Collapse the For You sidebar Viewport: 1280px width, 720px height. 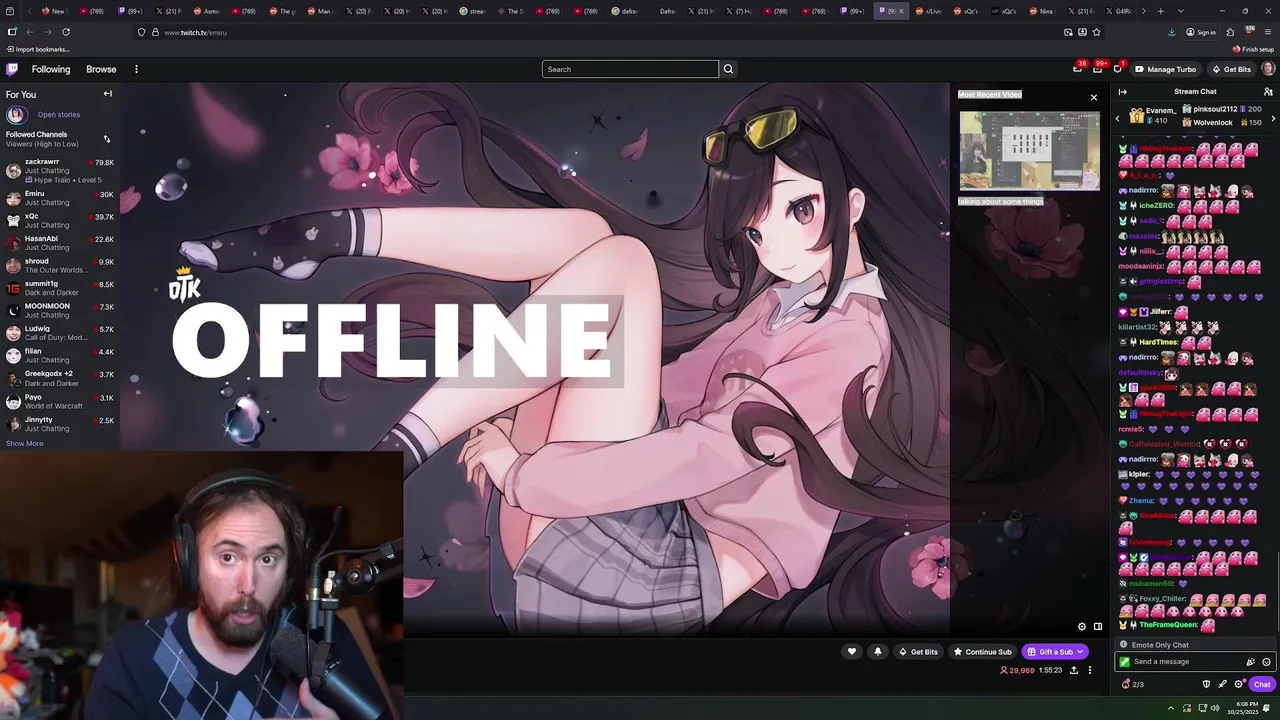click(x=107, y=94)
